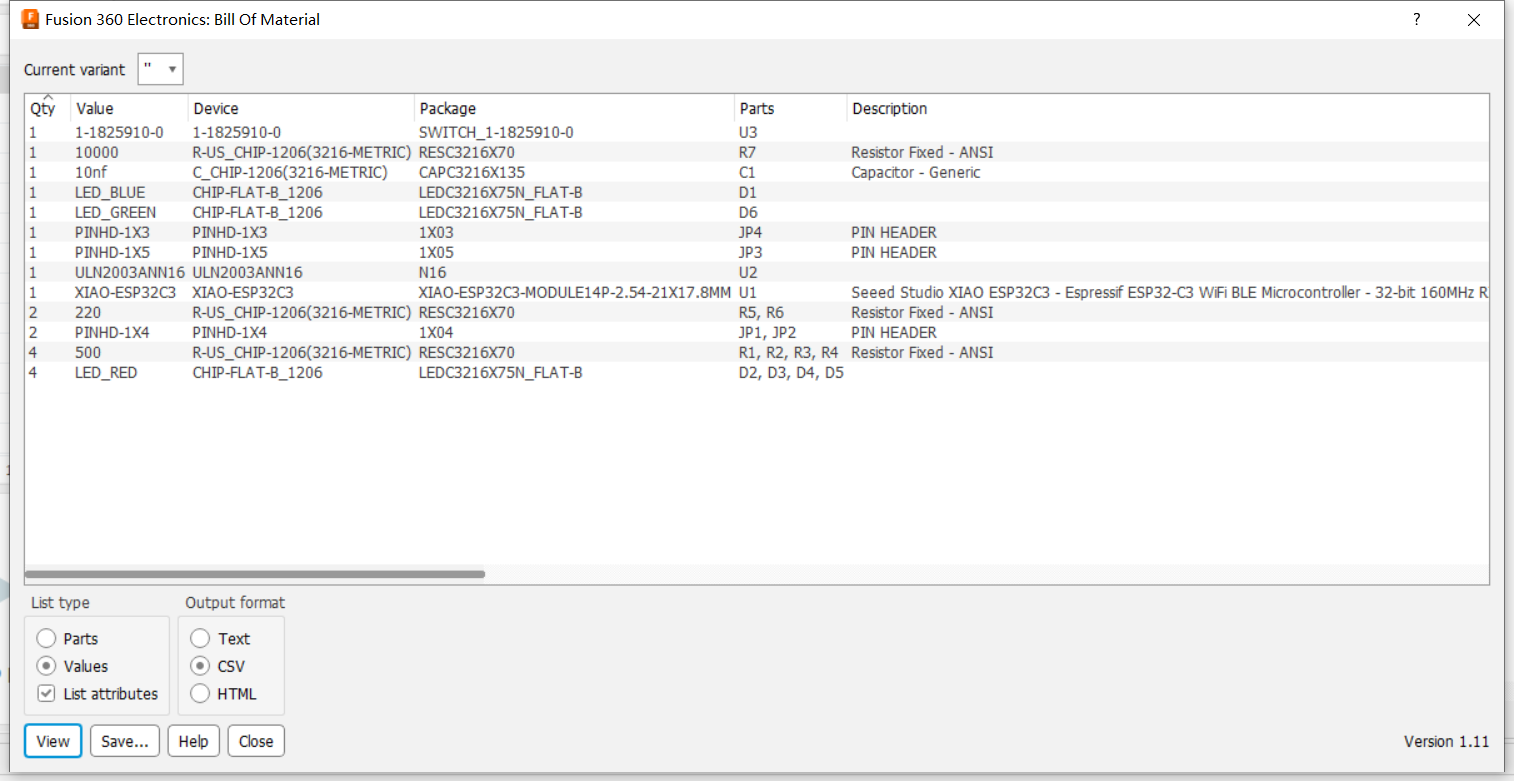Image resolution: width=1514 pixels, height=781 pixels.
Task: Click parts cell U3
Action: coord(747,132)
